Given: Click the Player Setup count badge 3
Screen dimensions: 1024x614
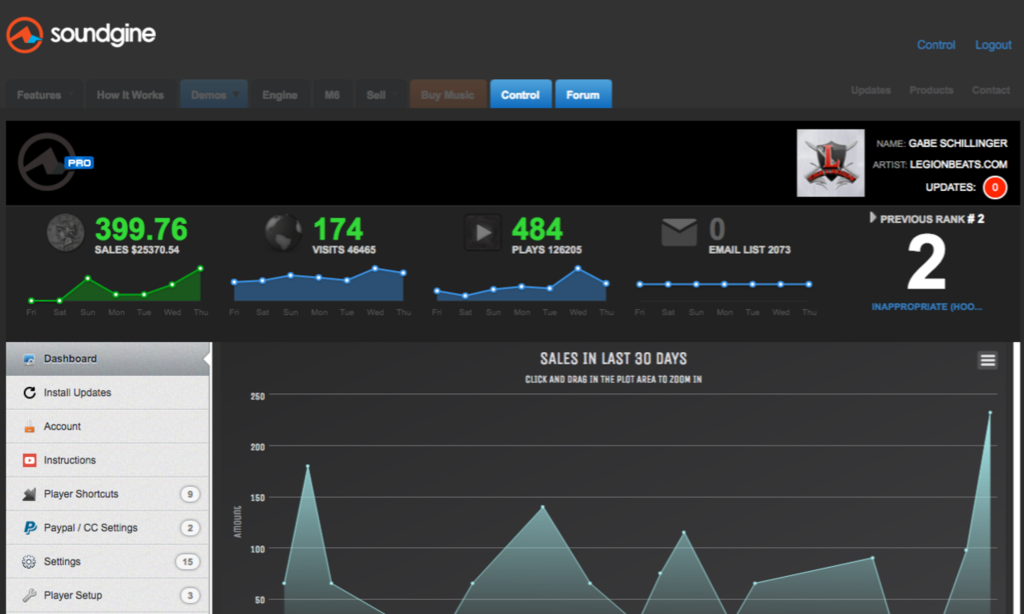Looking at the screenshot, I should click(x=190, y=596).
